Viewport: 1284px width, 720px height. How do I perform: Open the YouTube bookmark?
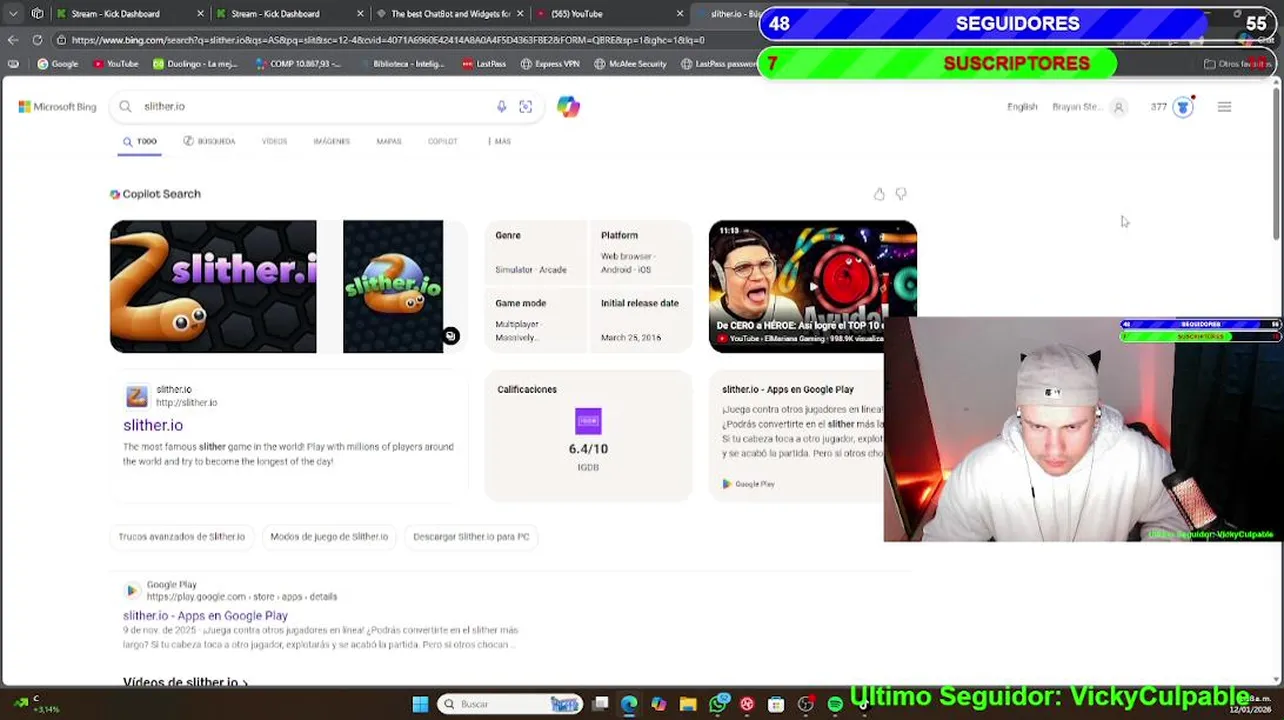[115, 64]
